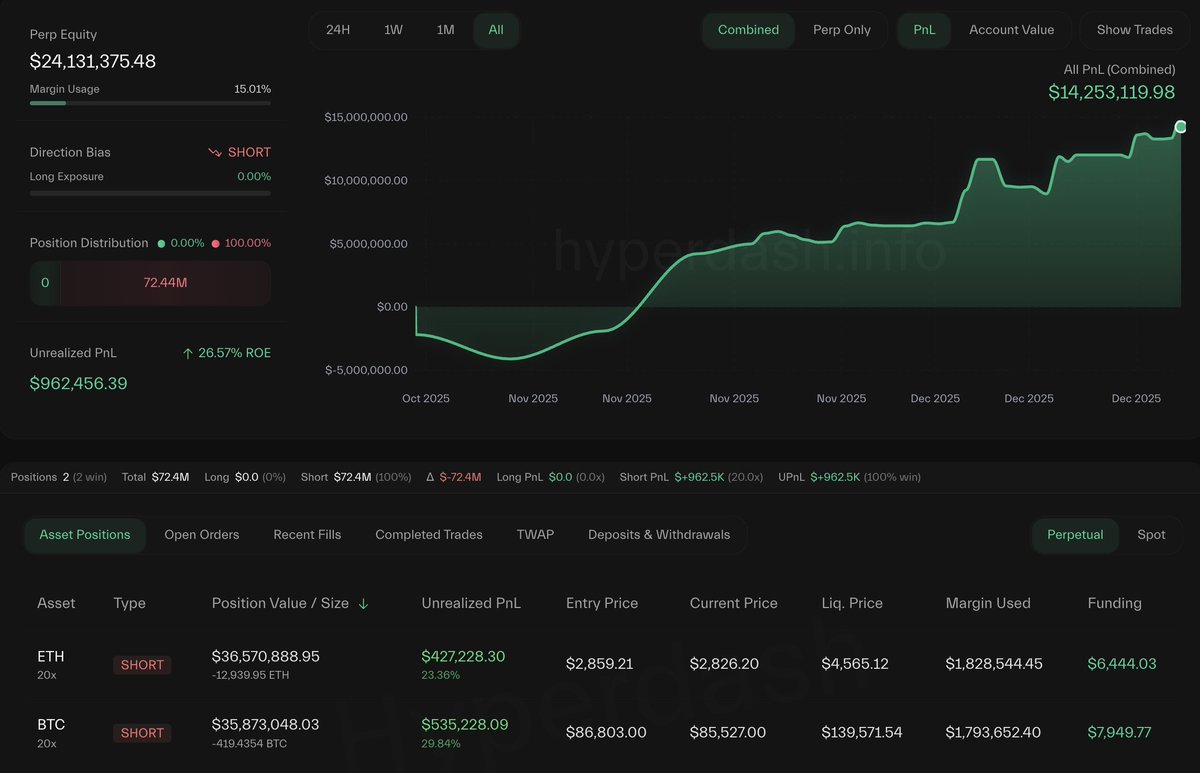
Task: Click the up arrow next to 26.57% ROE
Action: pyautogui.click(x=189, y=352)
